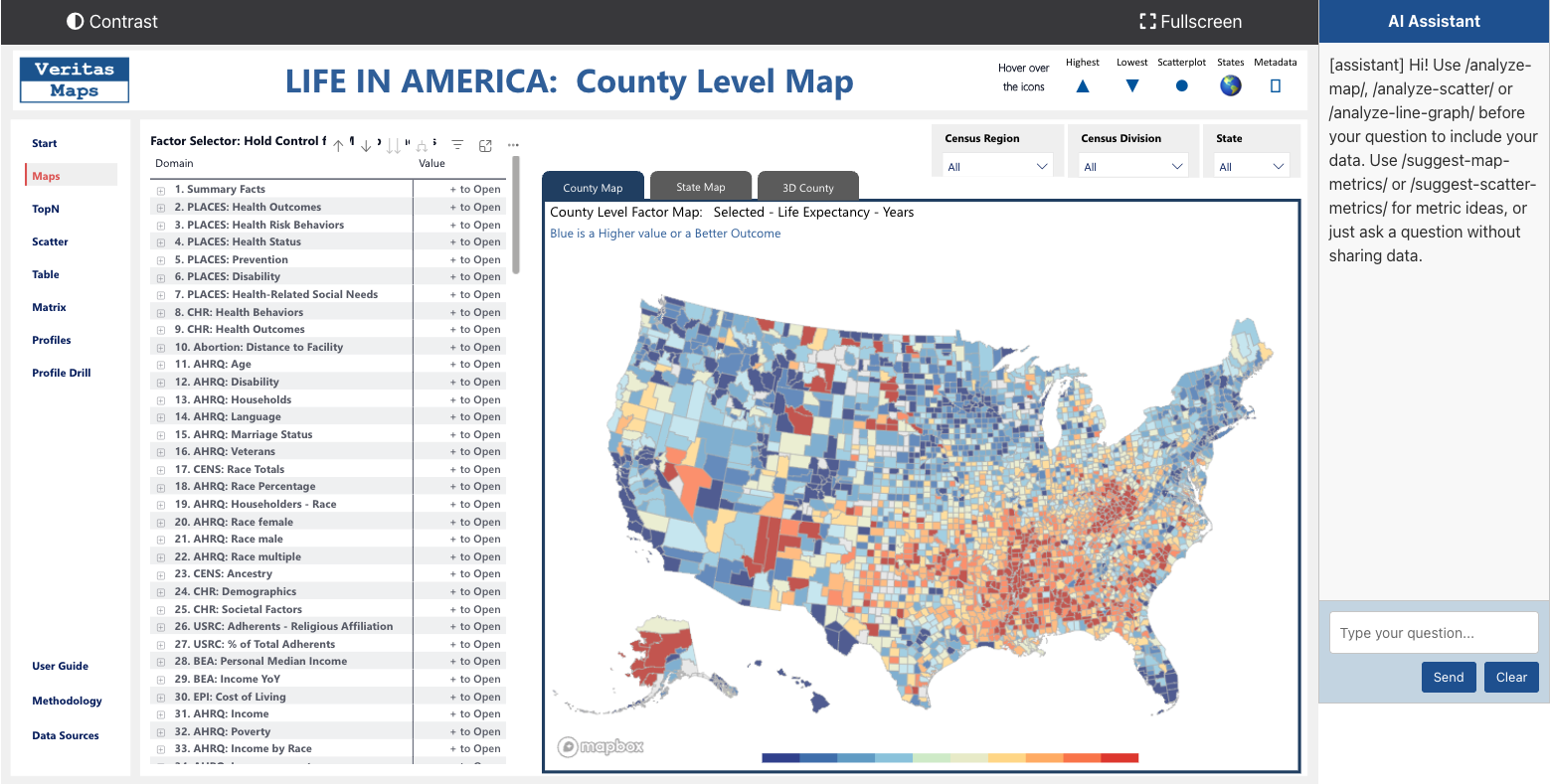Viewport: 1550px width, 784px height.
Task: Click the drill up arrow icon
Action: [x=338, y=145]
